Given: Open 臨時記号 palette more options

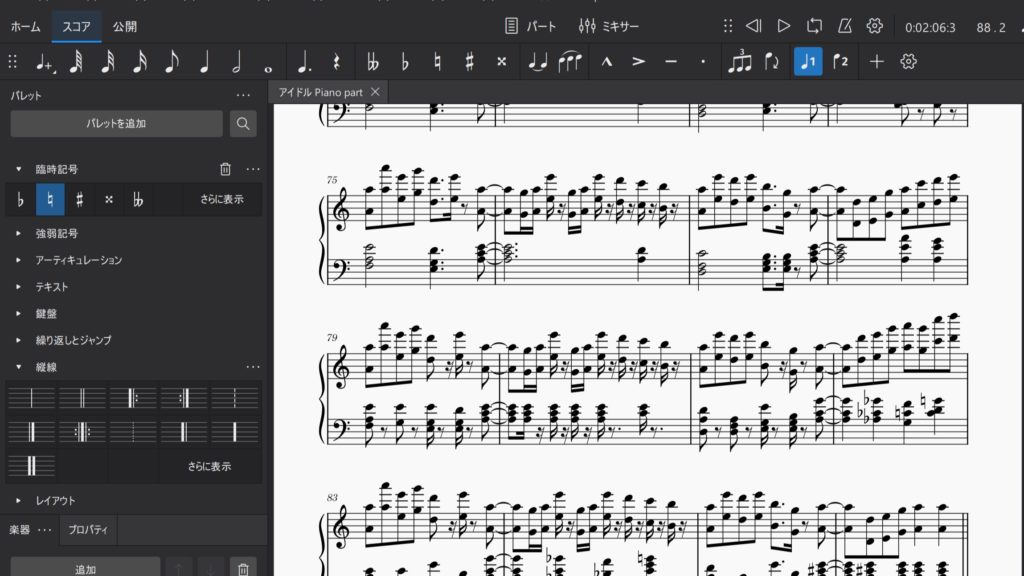Looking at the screenshot, I should point(253,169).
